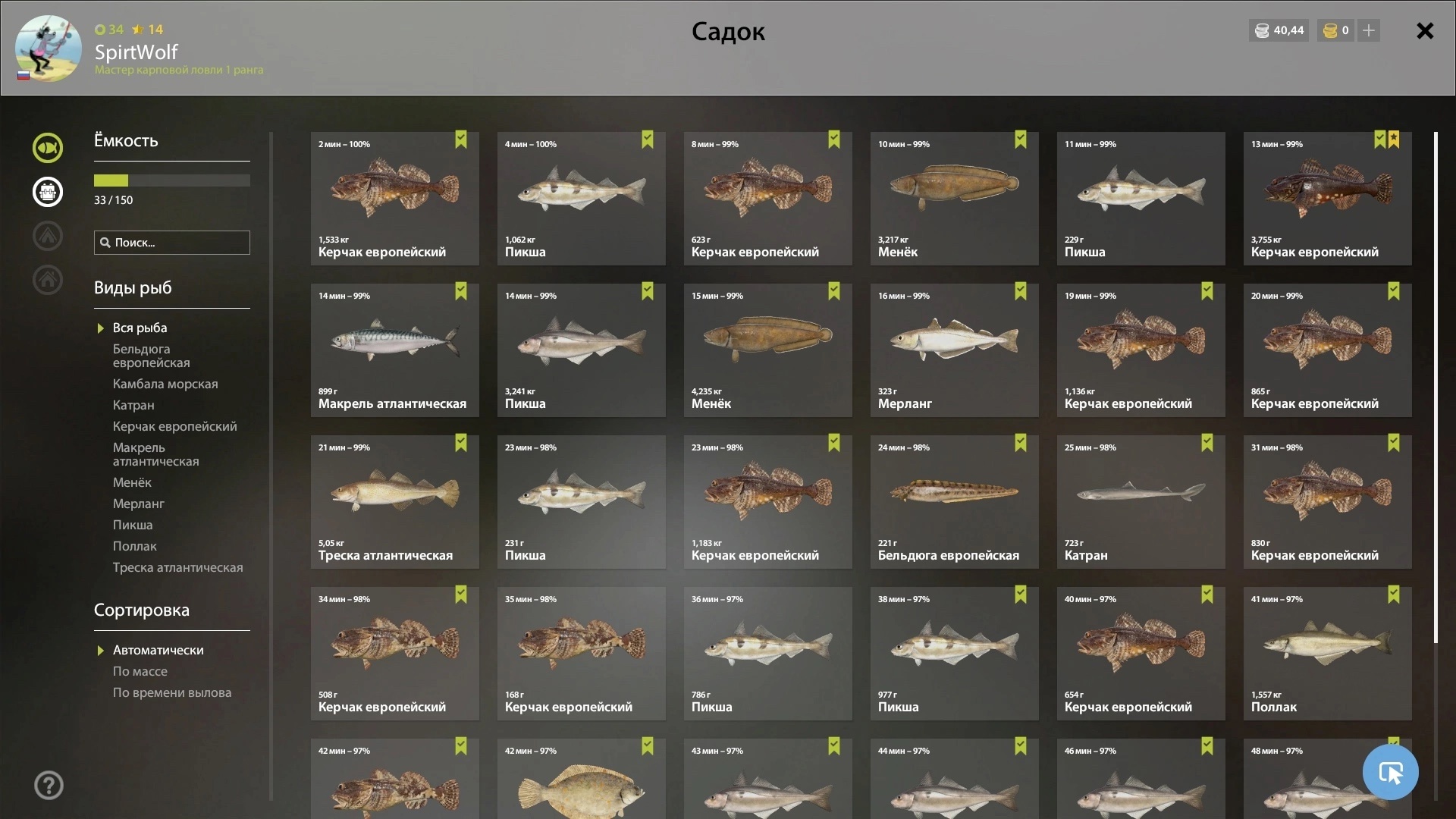Click the bookmark badge on 3,217 кг Менёк card
Viewport: 1456px width, 819px height.
tap(1021, 140)
